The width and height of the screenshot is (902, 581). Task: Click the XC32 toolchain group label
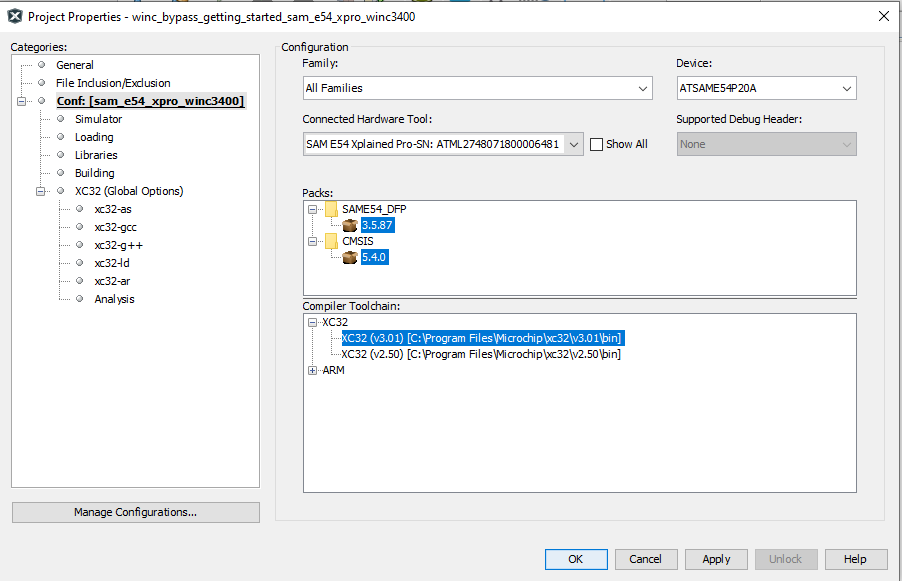pyautogui.click(x=335, y=322)
